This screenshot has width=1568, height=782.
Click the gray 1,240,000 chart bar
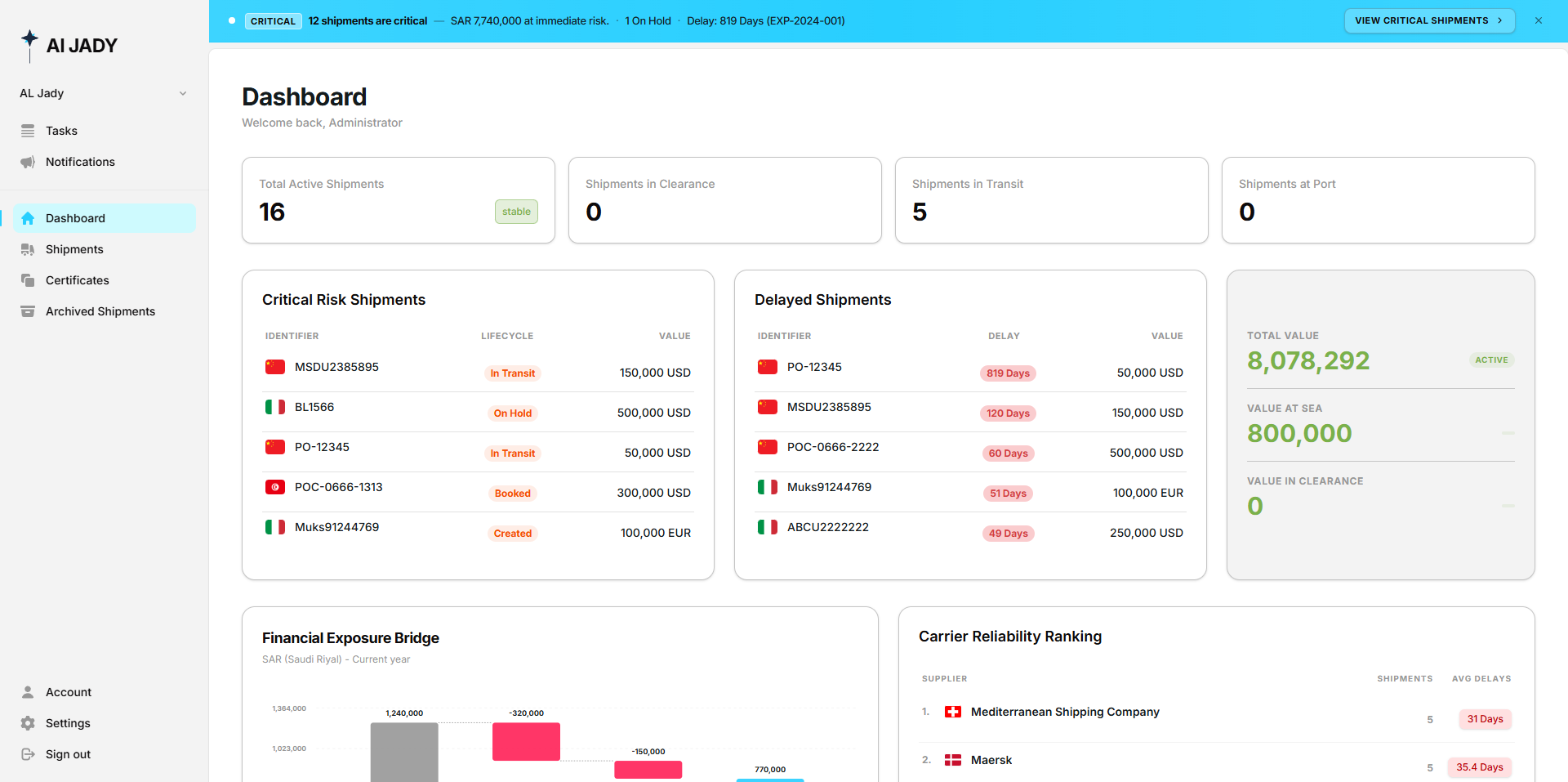[x=404, y=752]
